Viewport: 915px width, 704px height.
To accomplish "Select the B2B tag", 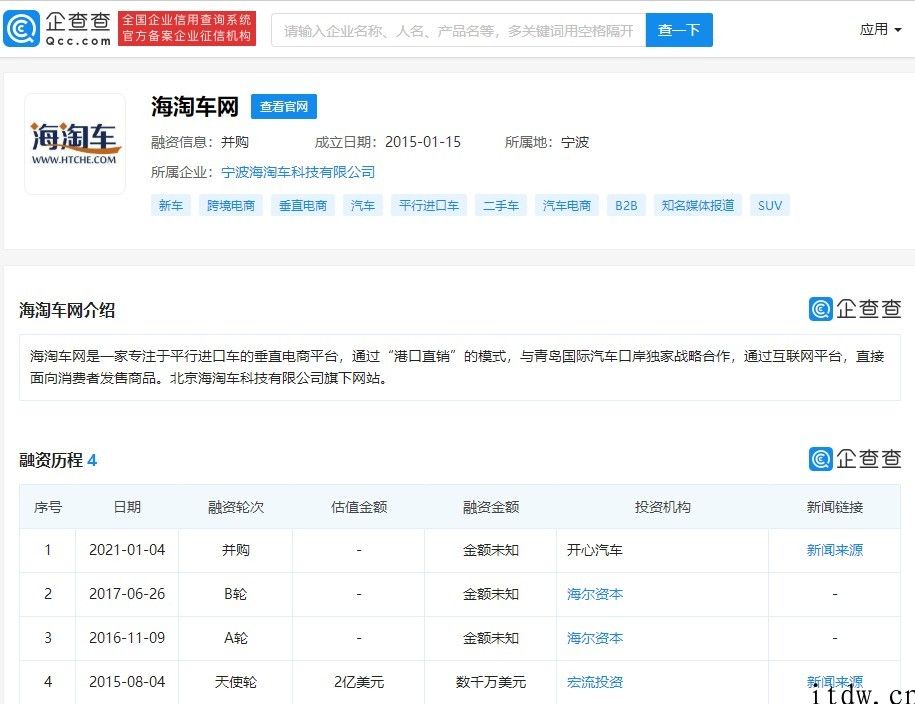I will click(x=626, y=205).
